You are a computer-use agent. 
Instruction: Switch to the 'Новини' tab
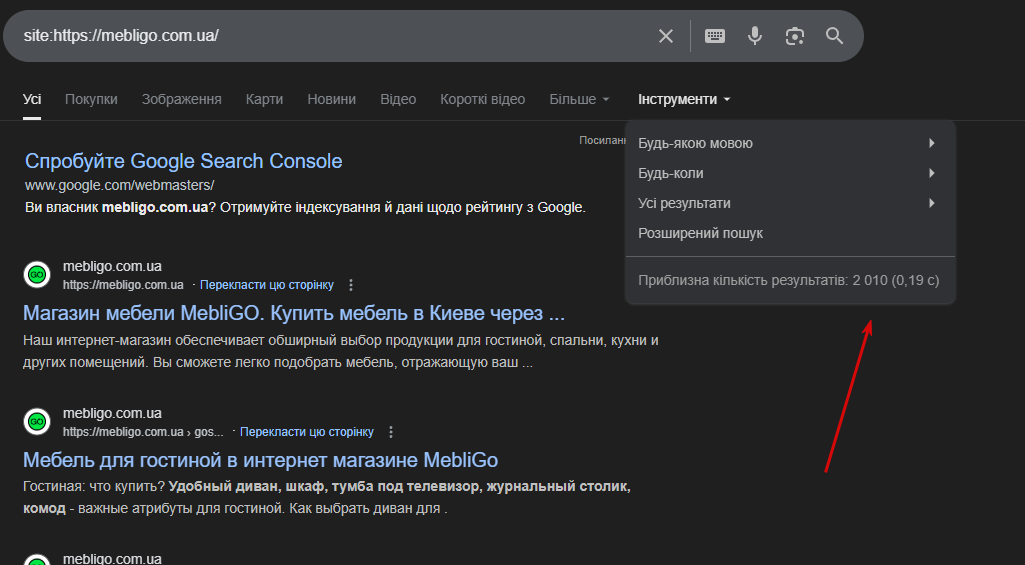(331, 99)
